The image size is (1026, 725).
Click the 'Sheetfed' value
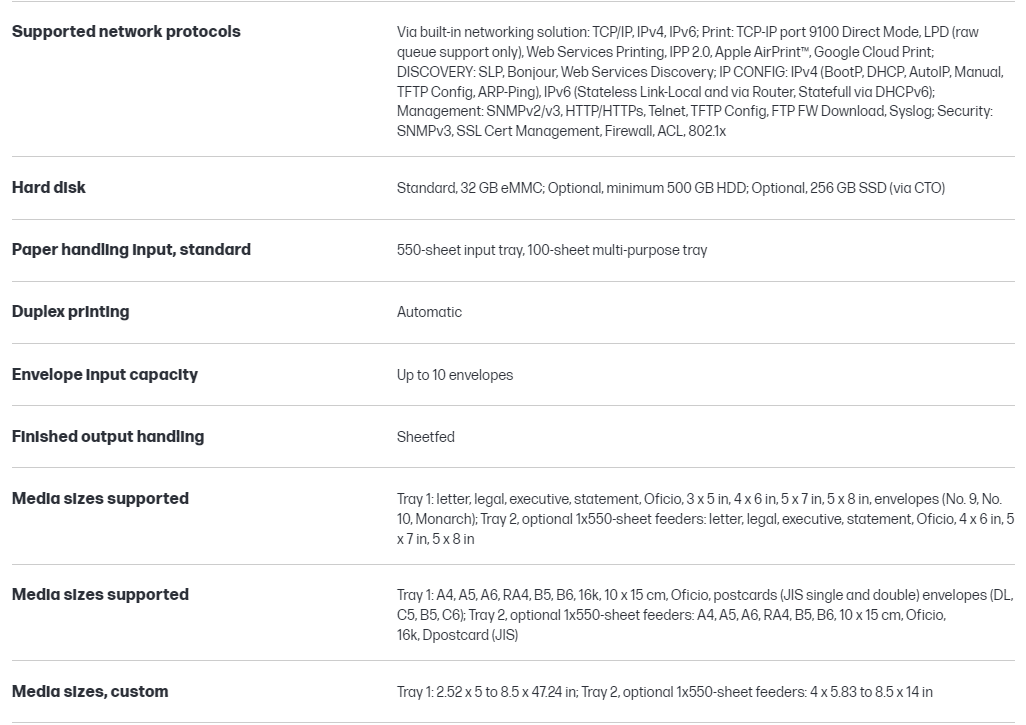click(426, 437)
